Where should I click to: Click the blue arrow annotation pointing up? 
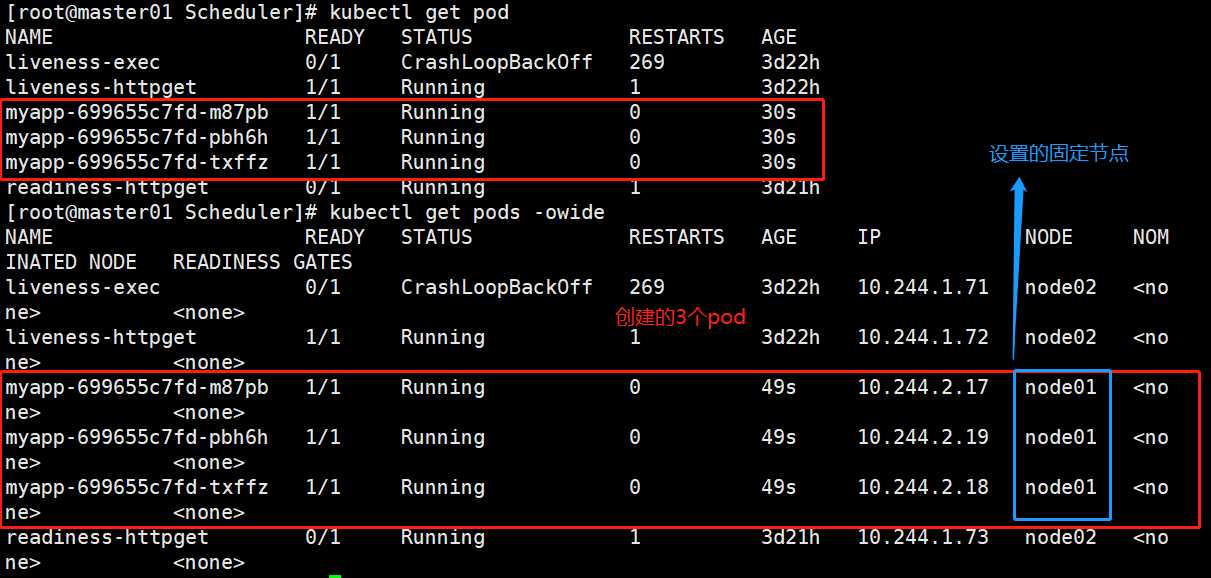(1017, 268)
